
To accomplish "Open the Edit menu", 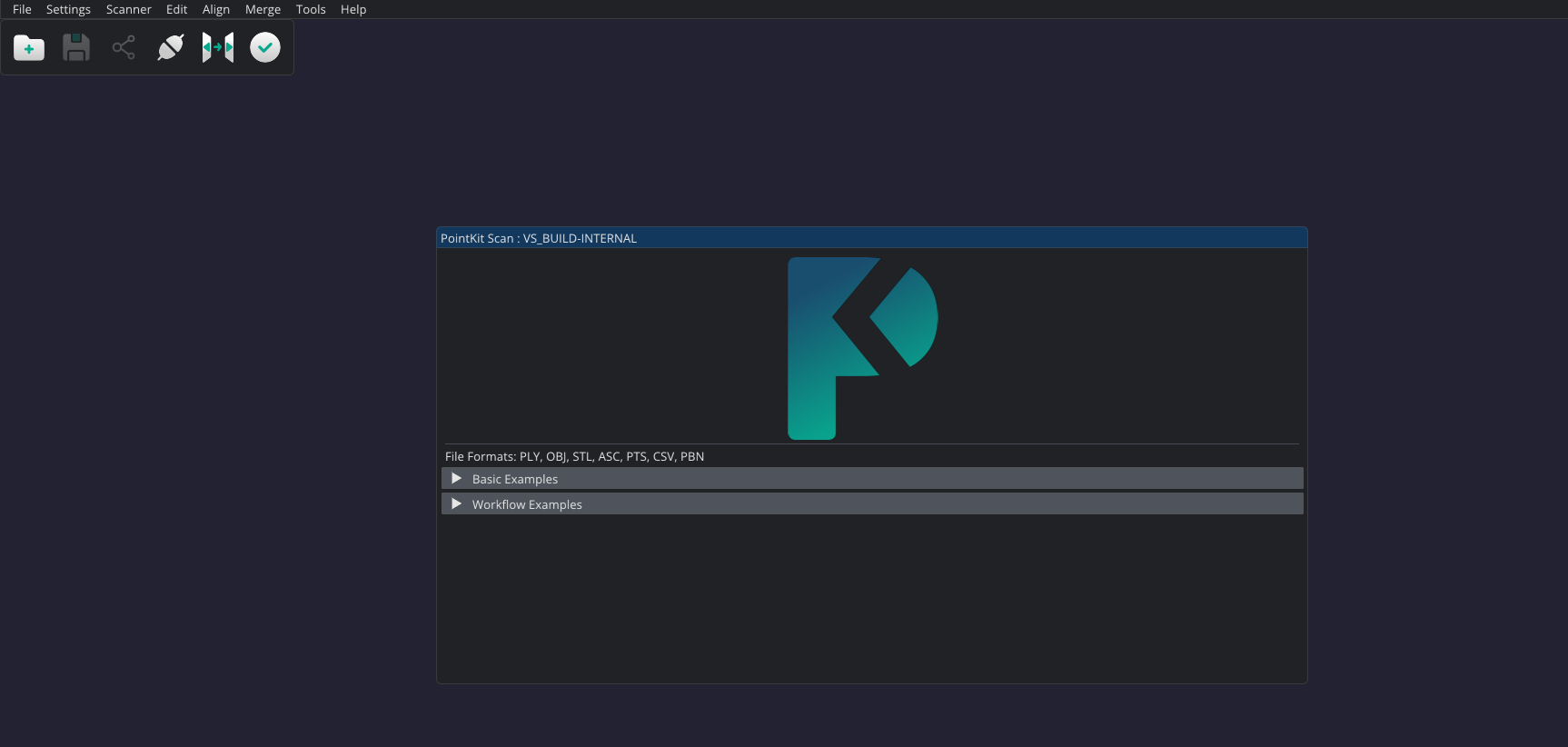I will tap(176, 9).
